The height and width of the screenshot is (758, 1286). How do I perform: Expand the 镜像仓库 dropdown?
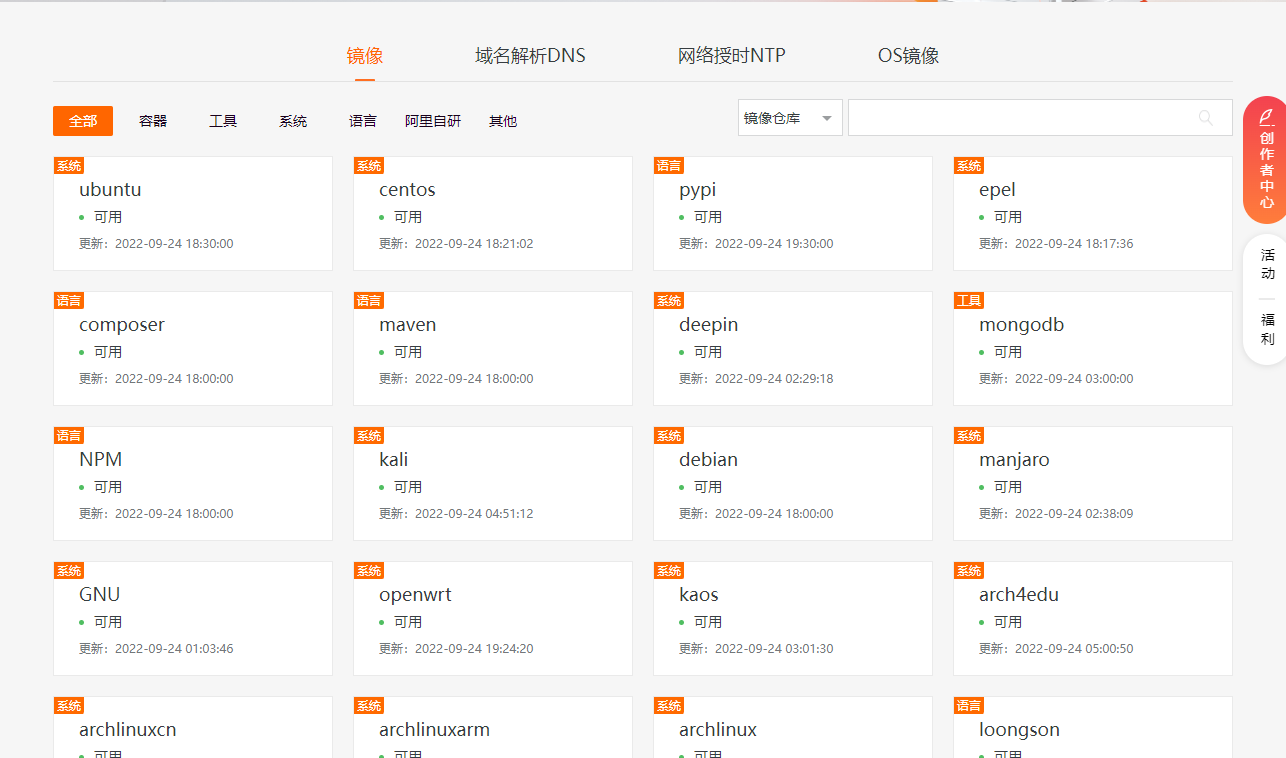click(790, 118)
